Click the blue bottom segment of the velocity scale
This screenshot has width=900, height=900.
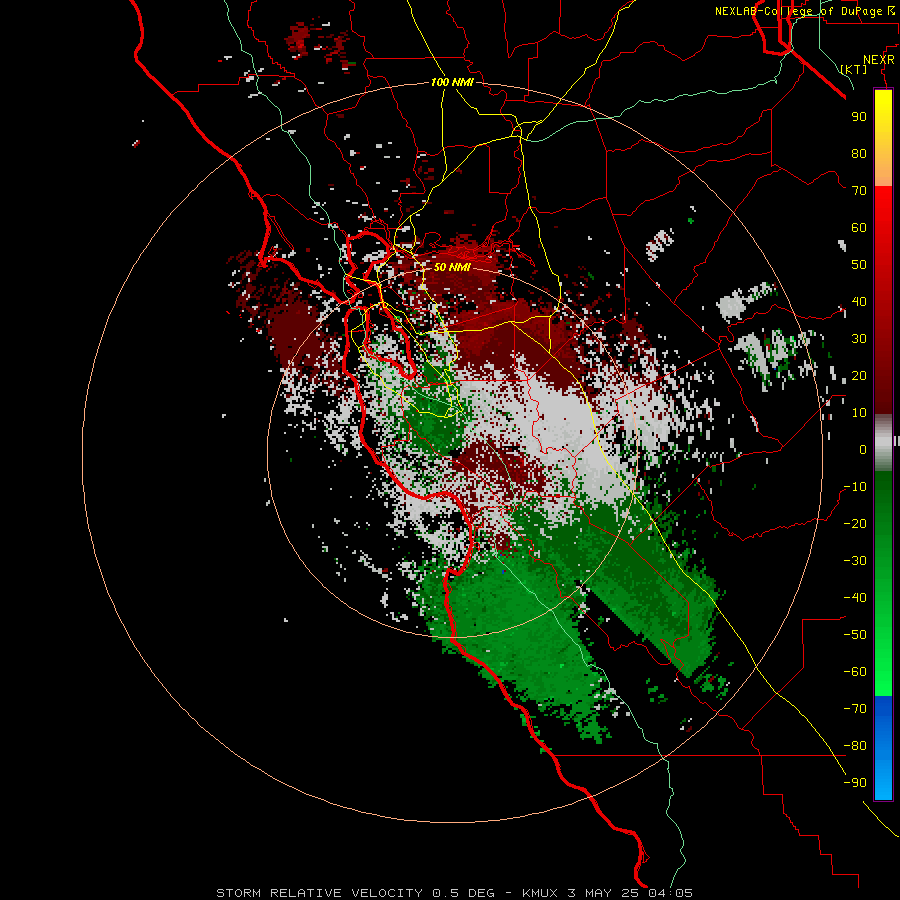[883, 748]
